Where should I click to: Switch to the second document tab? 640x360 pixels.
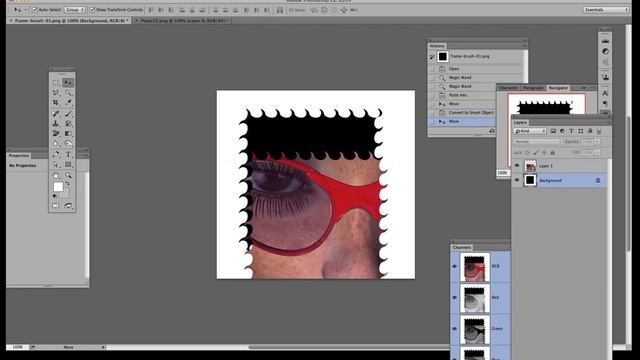coord(182,20)
